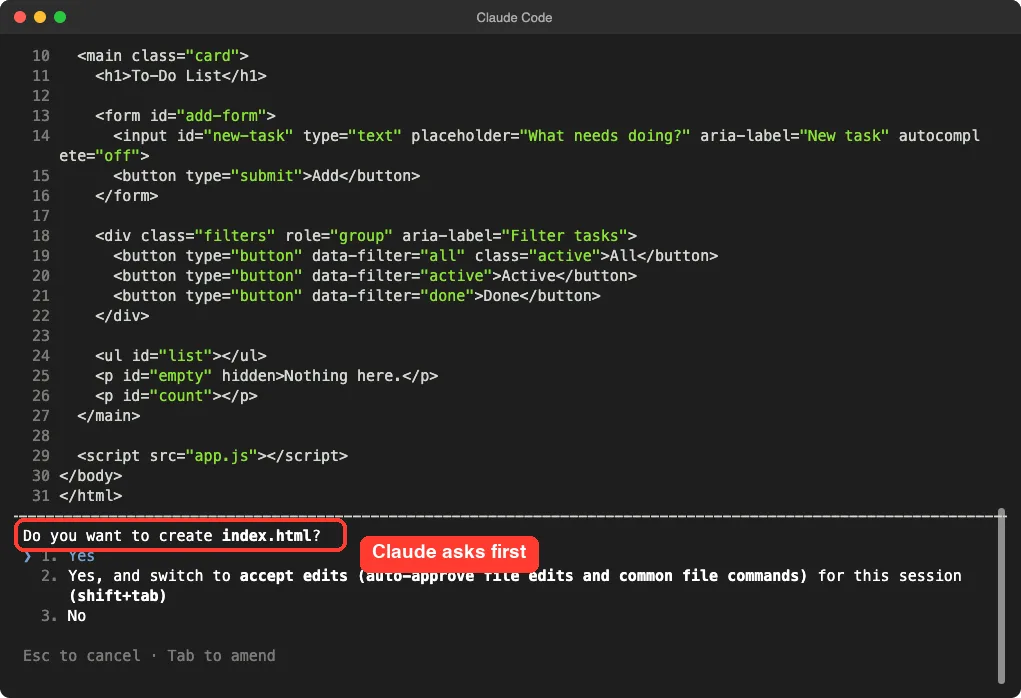This screenshot has width=1021, height=698.
Task: Click the 'Filter tasks' aria-label string
Action: 565,236
